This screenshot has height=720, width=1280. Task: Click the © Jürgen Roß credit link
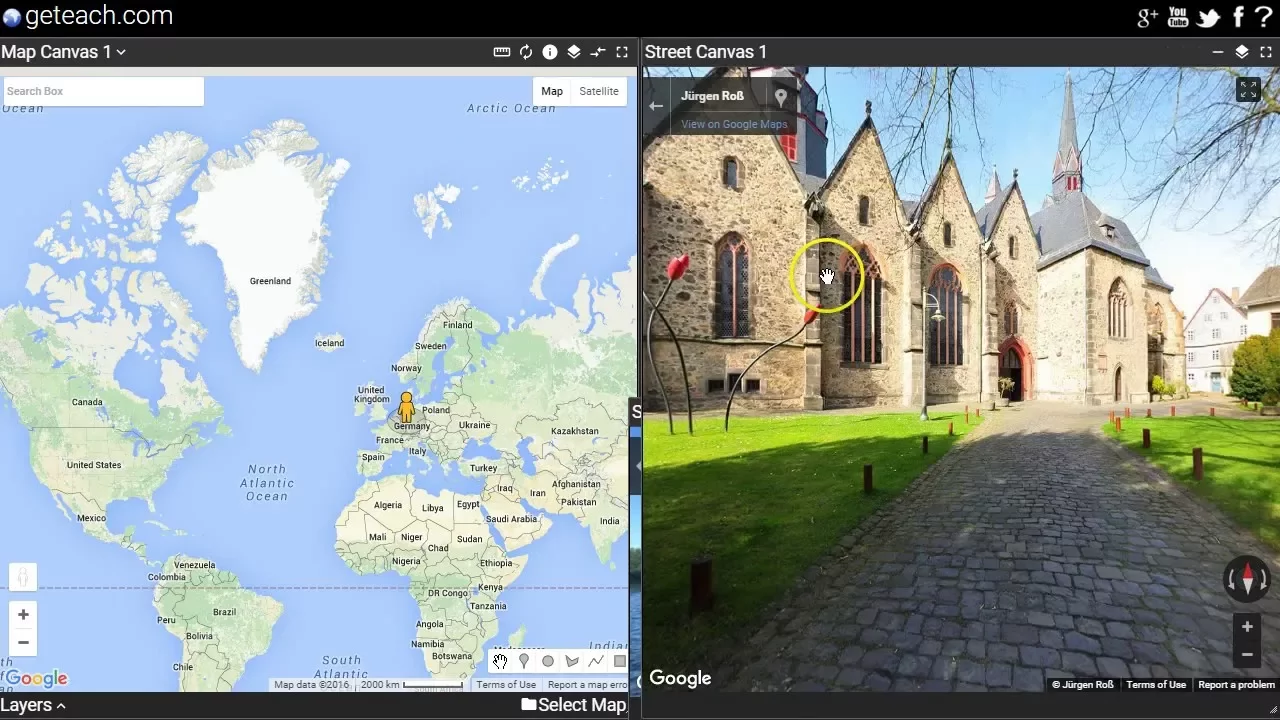[1083, 685]
